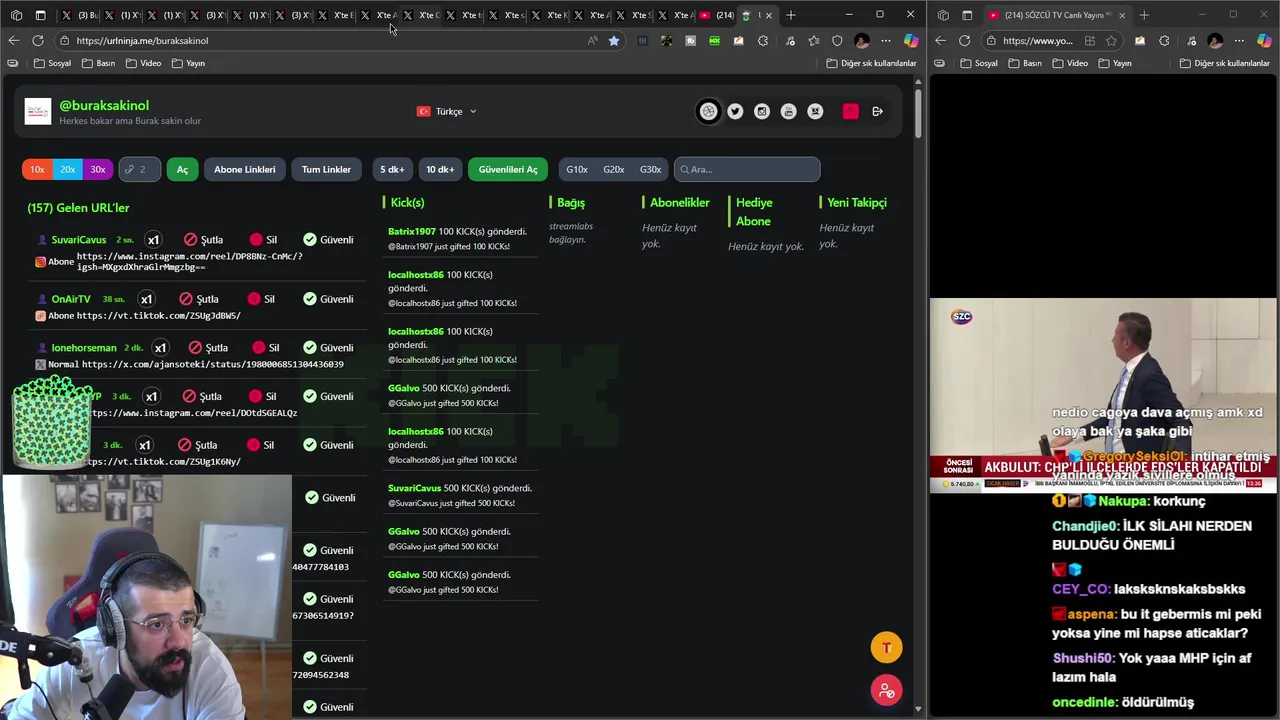Click Şutla on the OnAirTV row
Screen dimensions: 1280x720
(199, 299)
